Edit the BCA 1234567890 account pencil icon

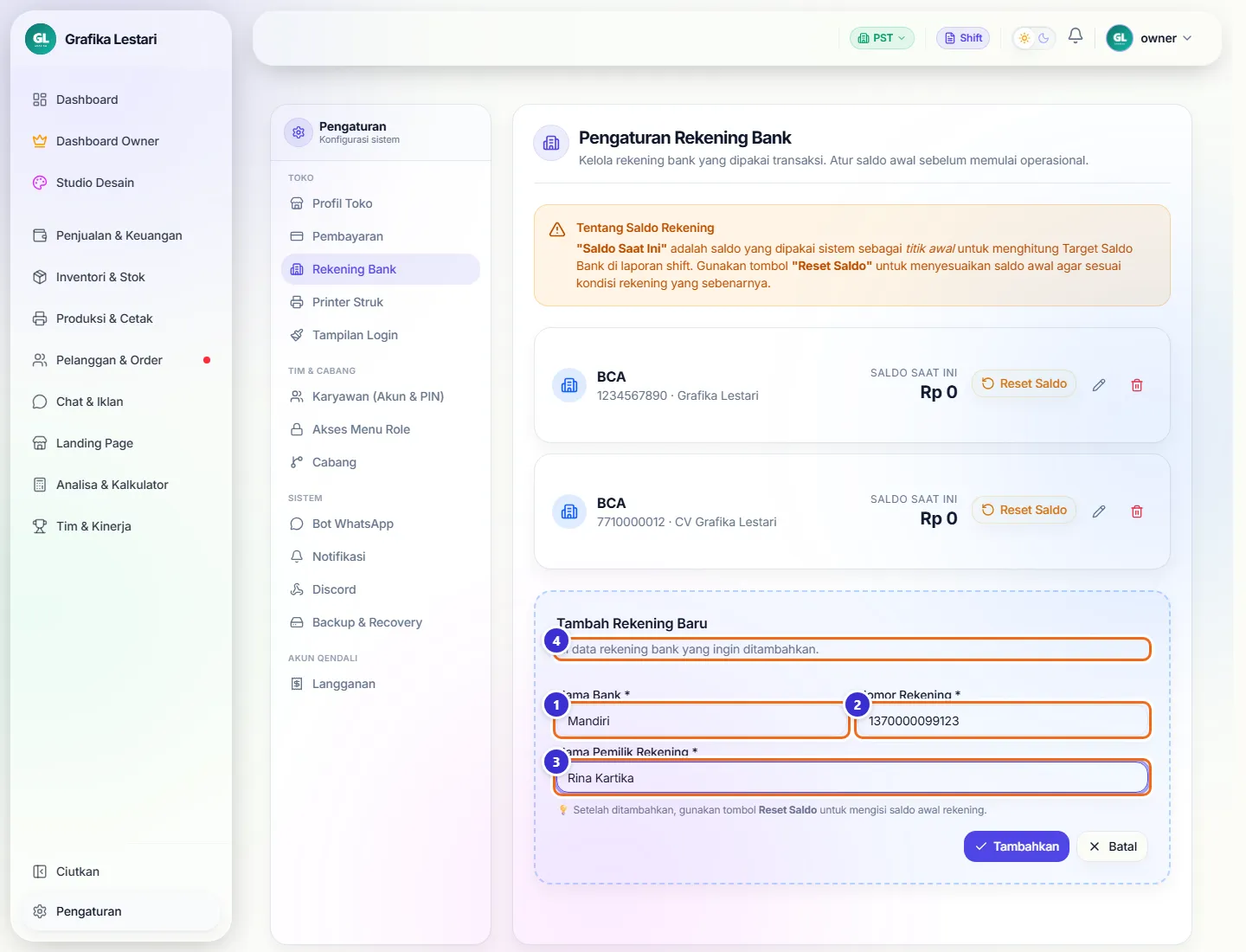[1099, 385]
